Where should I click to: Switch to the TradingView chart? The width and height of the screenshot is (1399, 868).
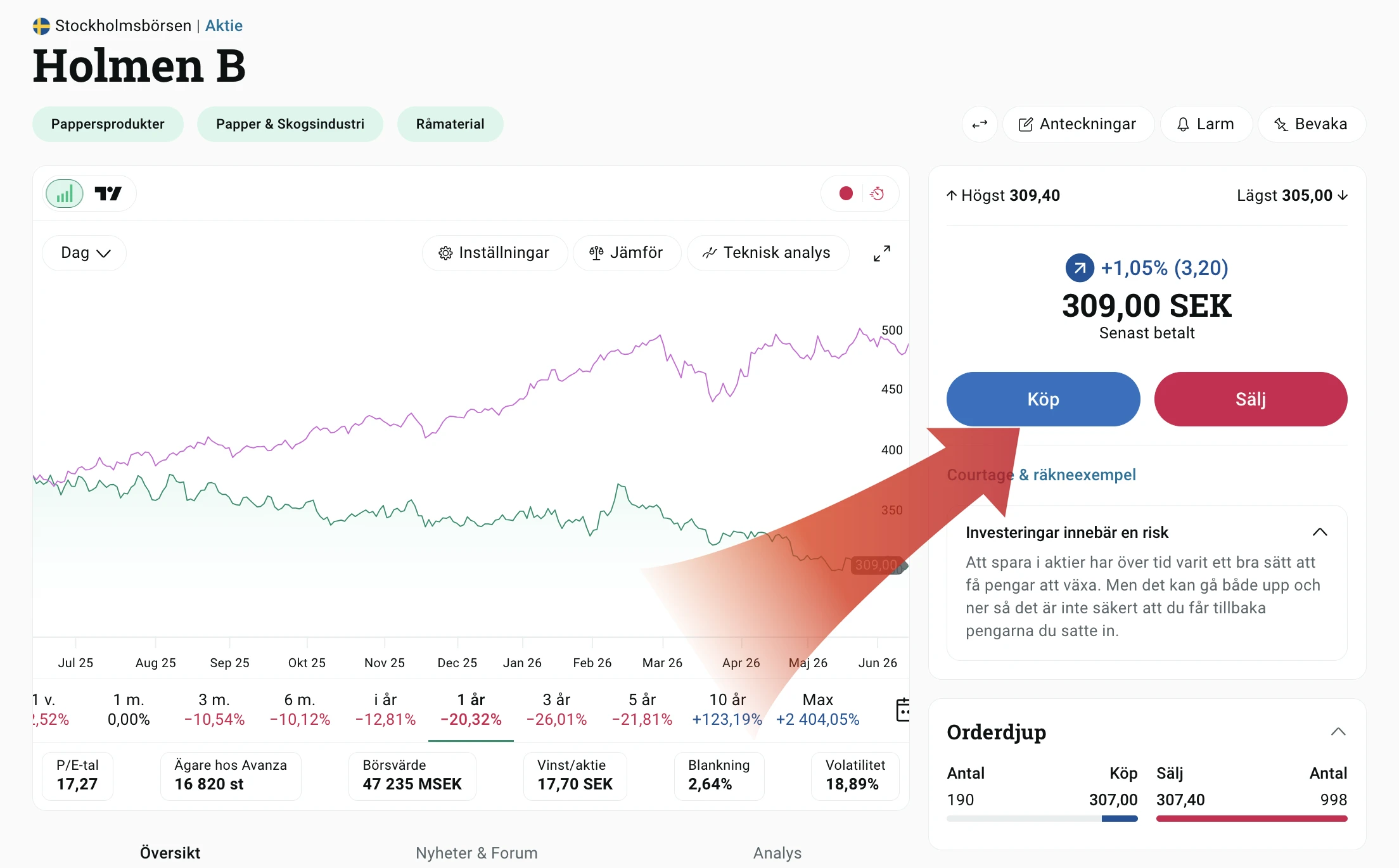108,194
